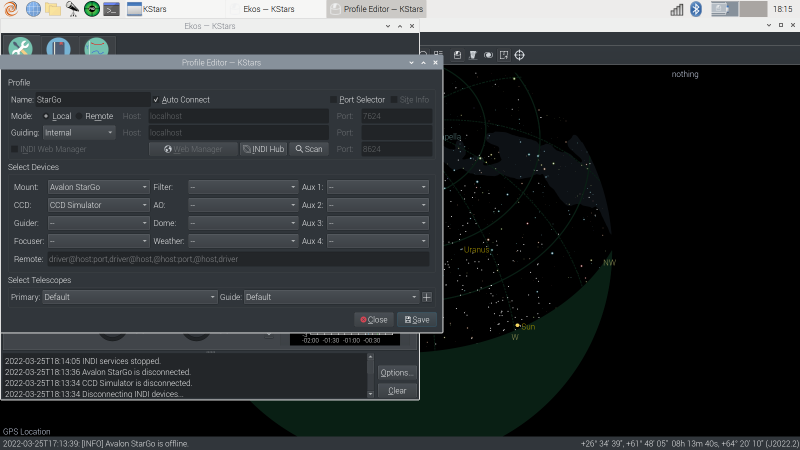Expand the Aux 2 dropdown
The image size is (800, 450).
pos(378,205)
